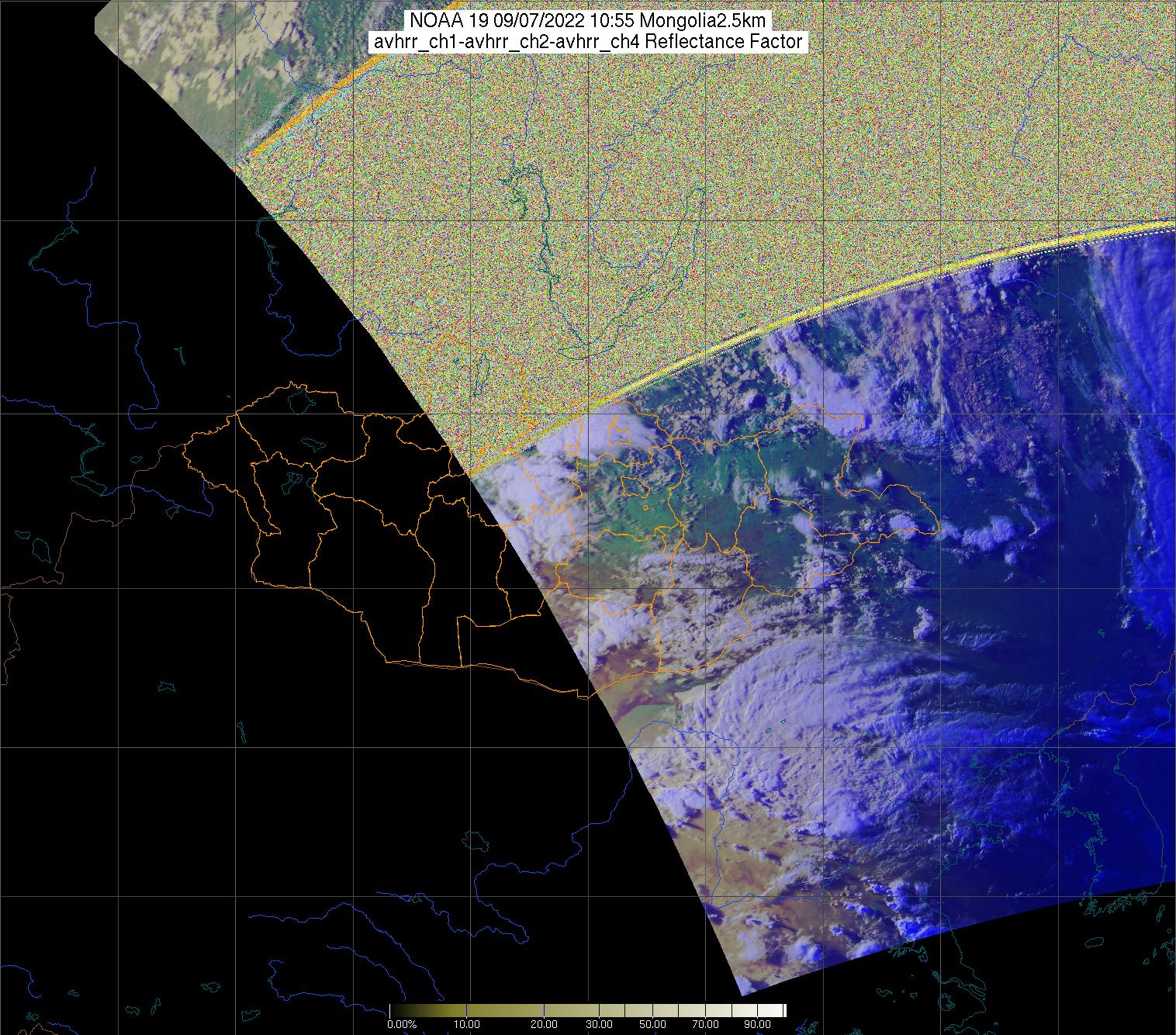
Task: Click the 0.00% label on the color bar
Action: (401, 1025)
